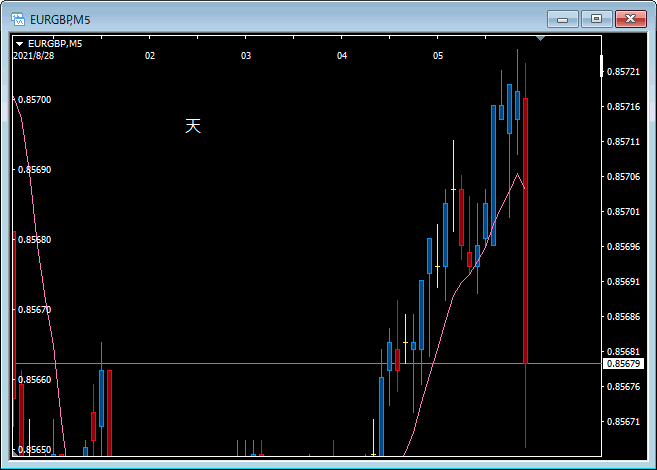Click the chart window icon beside EURGBP,M5 title
Viewport: 657px width, 470px height.
coord(18,19)
